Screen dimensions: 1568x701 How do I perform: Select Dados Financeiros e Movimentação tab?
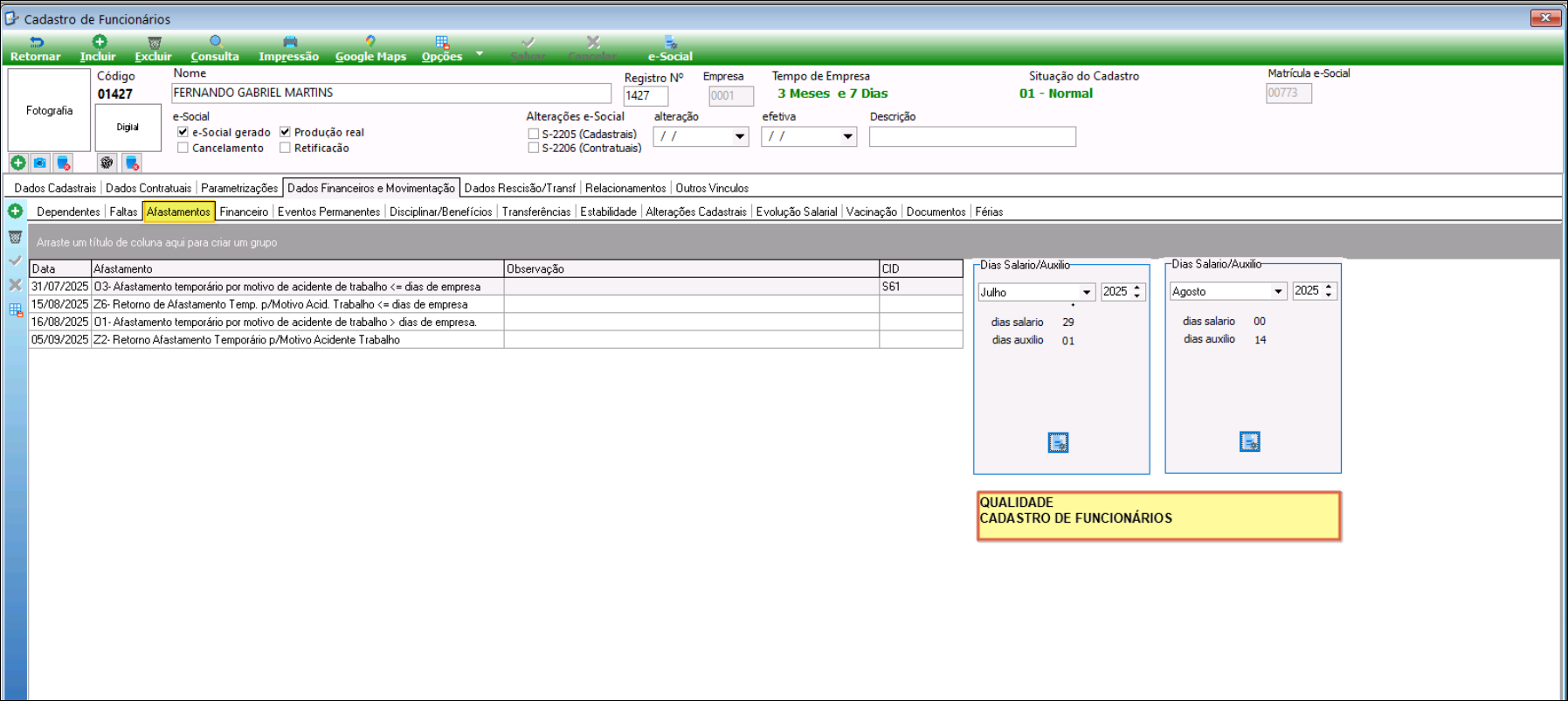click(371, 188)
